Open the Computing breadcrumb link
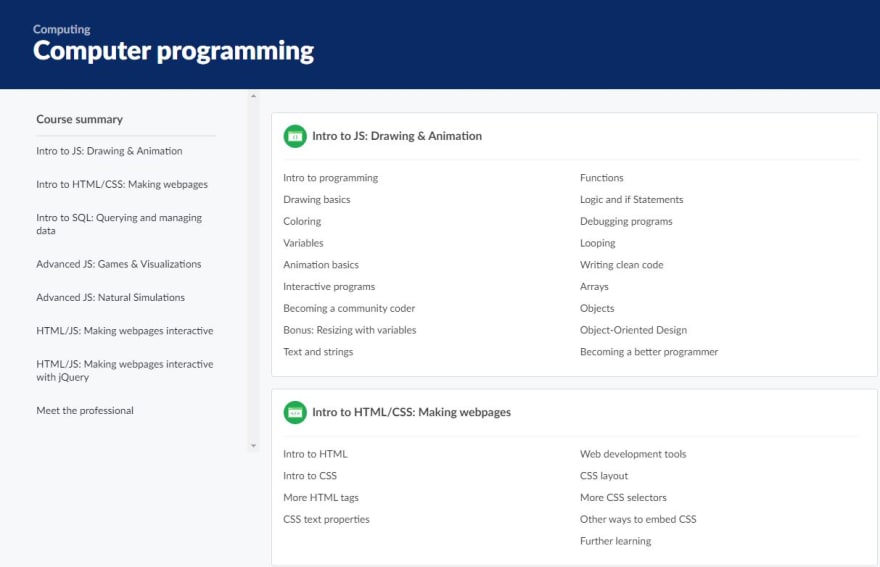Viewport: 880px width, 567px height. [x=62, y=29]
